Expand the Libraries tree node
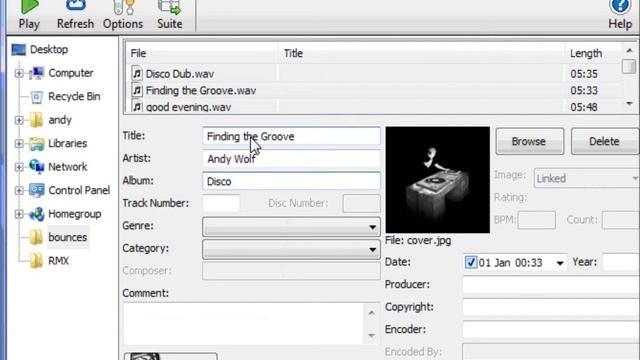Viewport: 640px width, 360px height. (x=19, y=144)
